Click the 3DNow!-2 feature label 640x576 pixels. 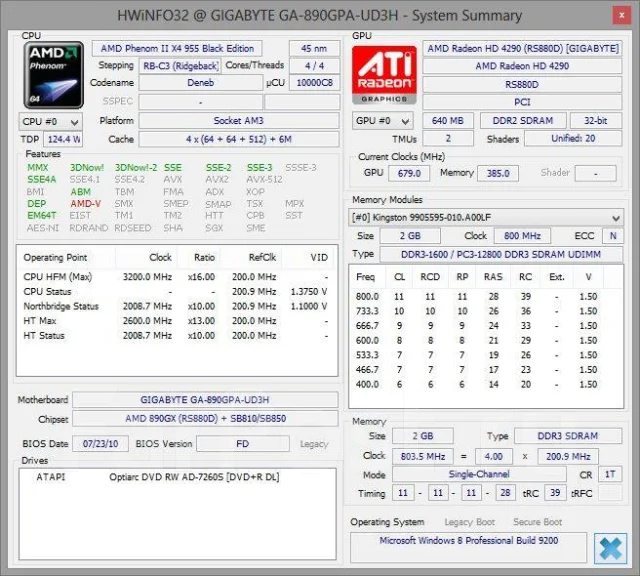[x=136, y=168]
